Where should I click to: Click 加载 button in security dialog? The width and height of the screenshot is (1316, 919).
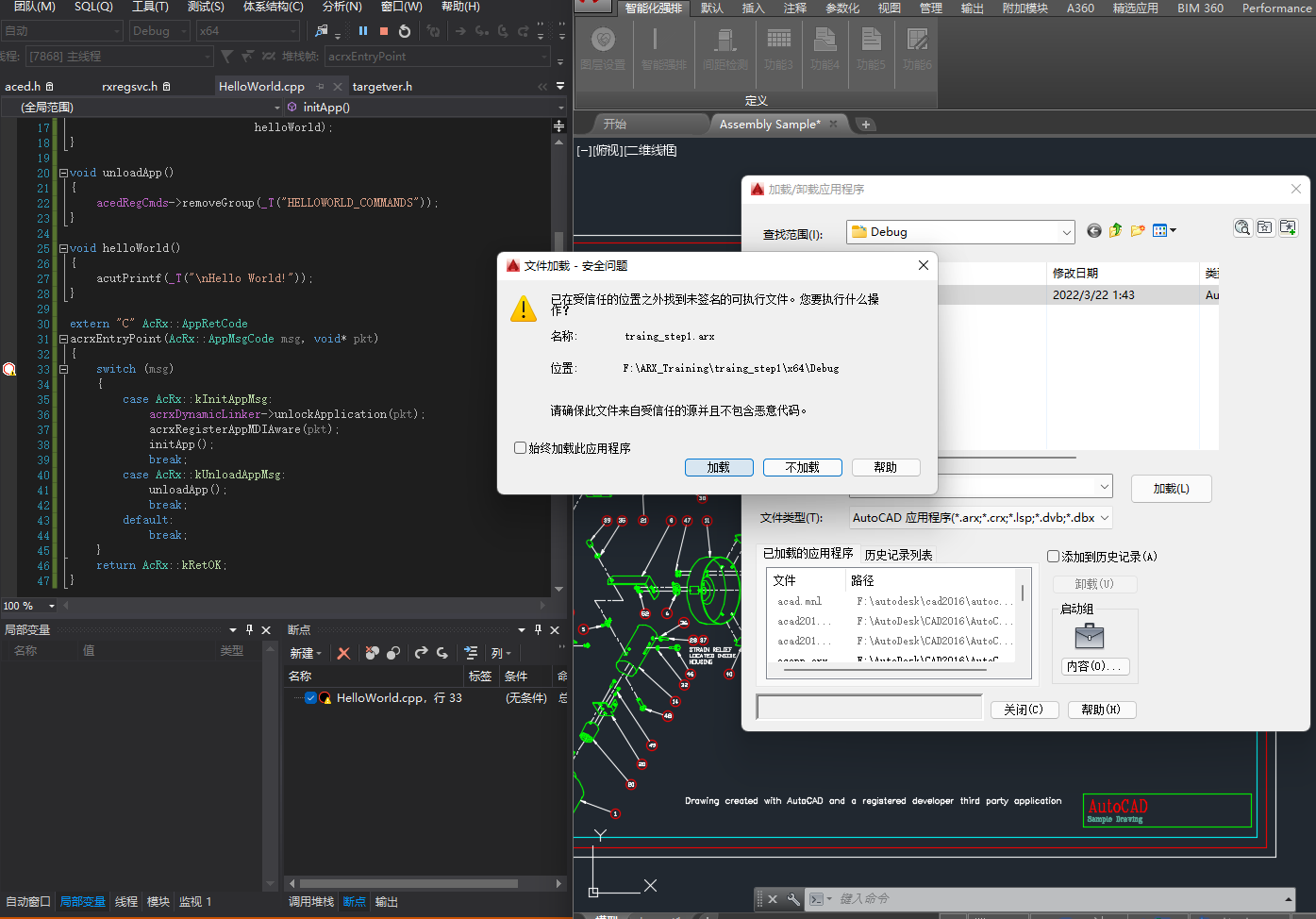[x=719, y=467]
